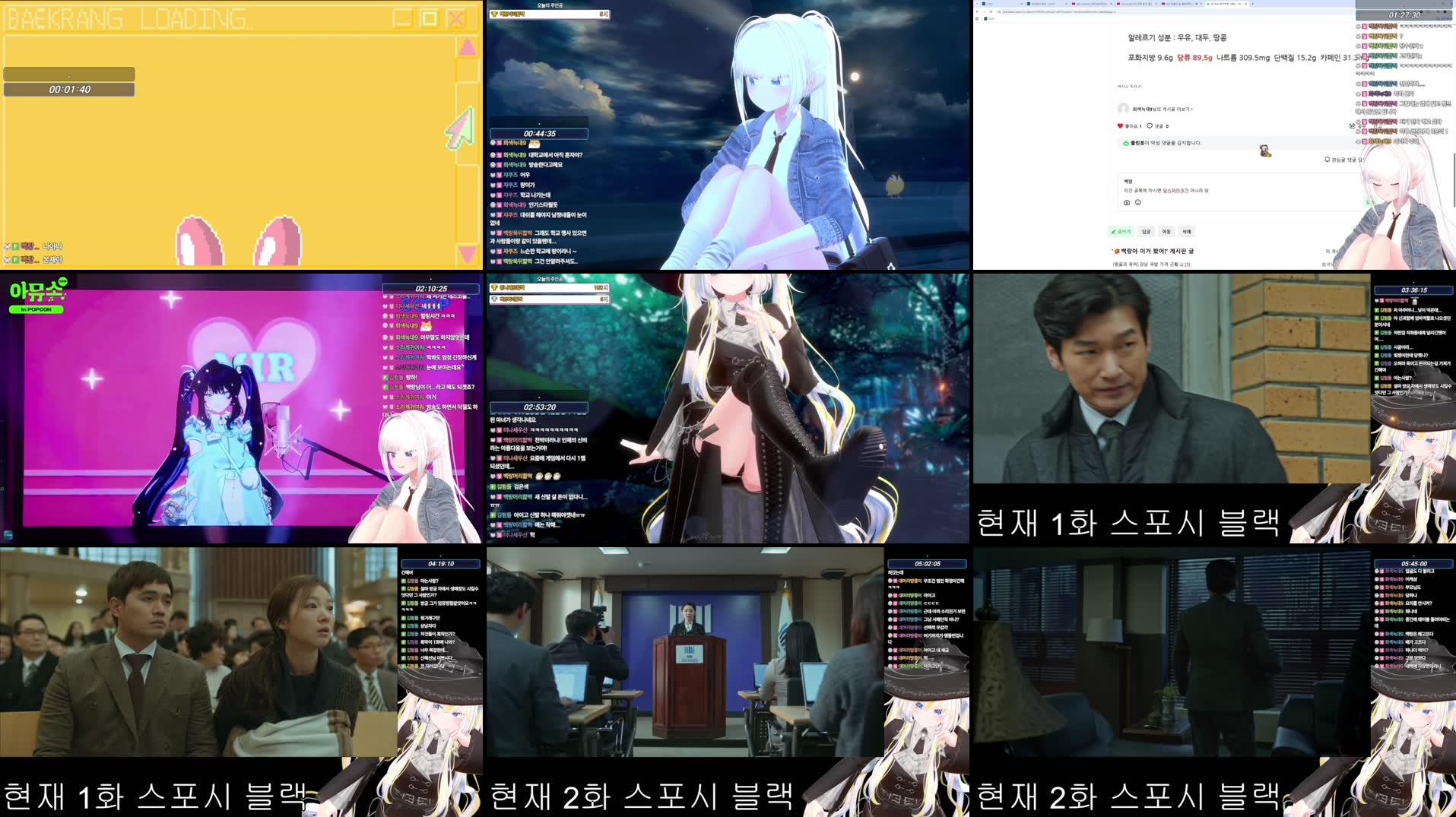
Task: Open the thumbnail frame at 00:44:35
Action: 728,135
